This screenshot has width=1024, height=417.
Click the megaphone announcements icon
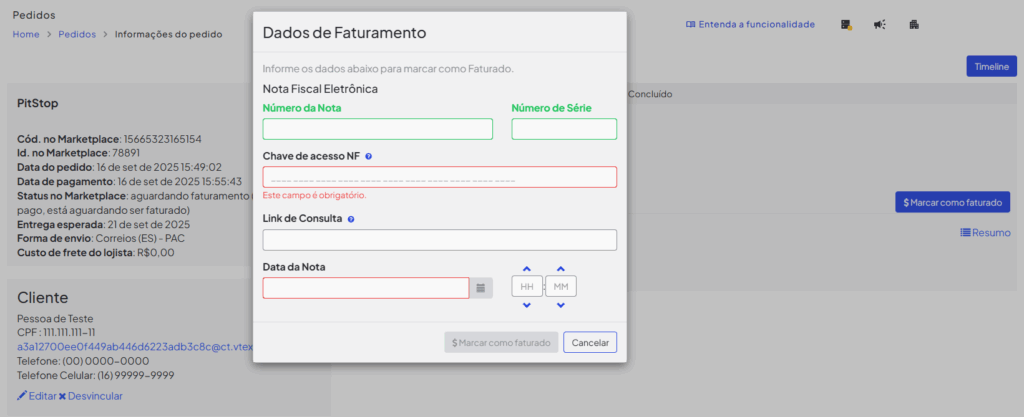879,24
